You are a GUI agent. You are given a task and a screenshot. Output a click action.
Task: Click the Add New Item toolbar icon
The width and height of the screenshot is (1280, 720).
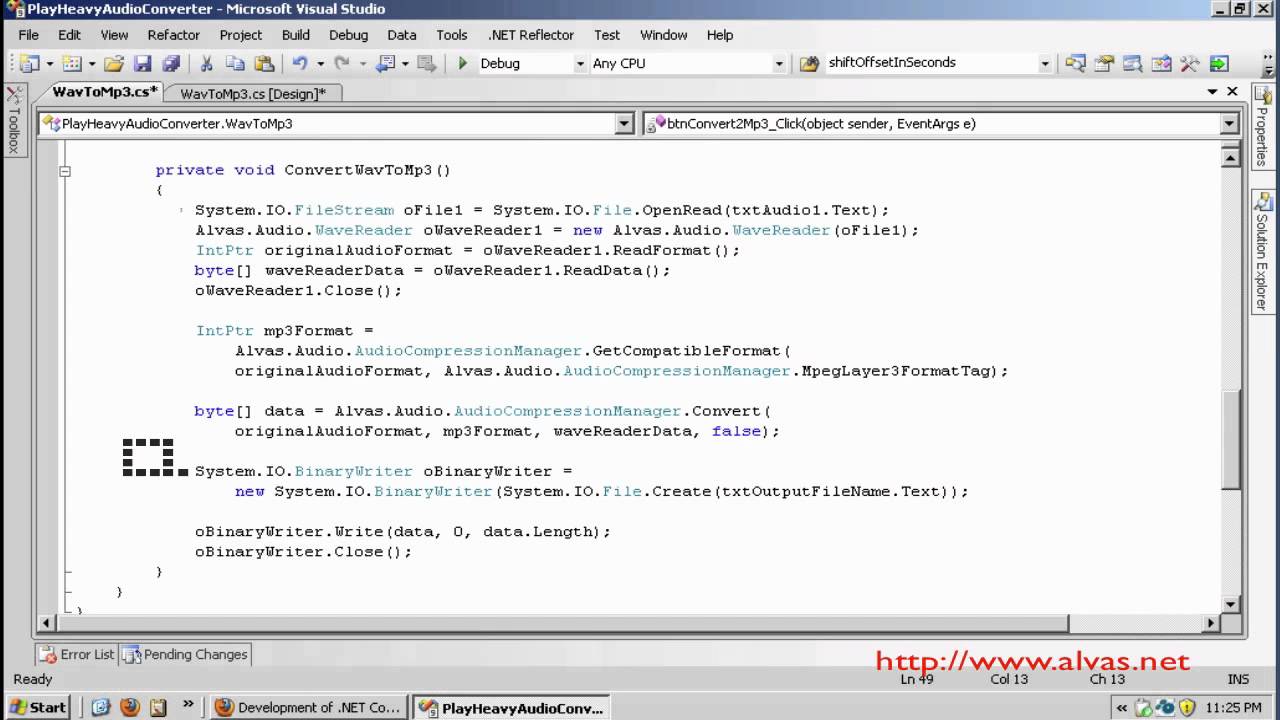(72, 63)
